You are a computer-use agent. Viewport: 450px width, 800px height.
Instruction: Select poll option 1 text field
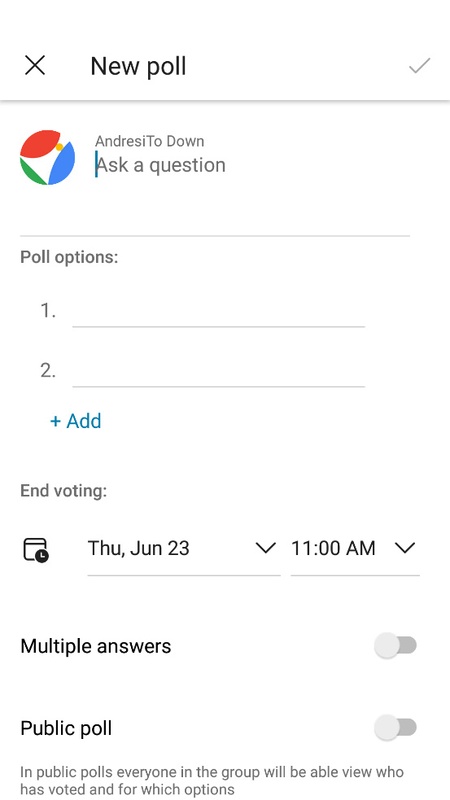pos(218,311)
